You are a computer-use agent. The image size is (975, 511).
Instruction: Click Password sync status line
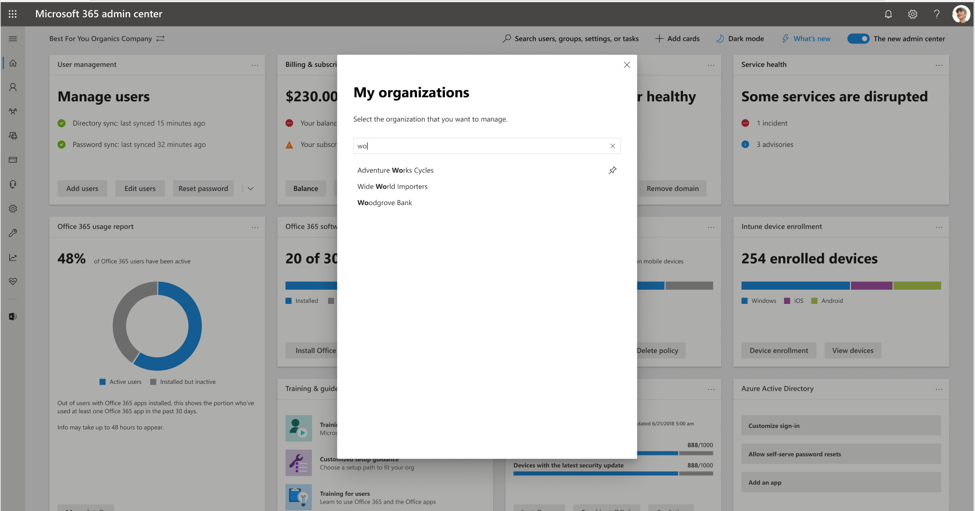pyautogui.click(x=131, y=144)
